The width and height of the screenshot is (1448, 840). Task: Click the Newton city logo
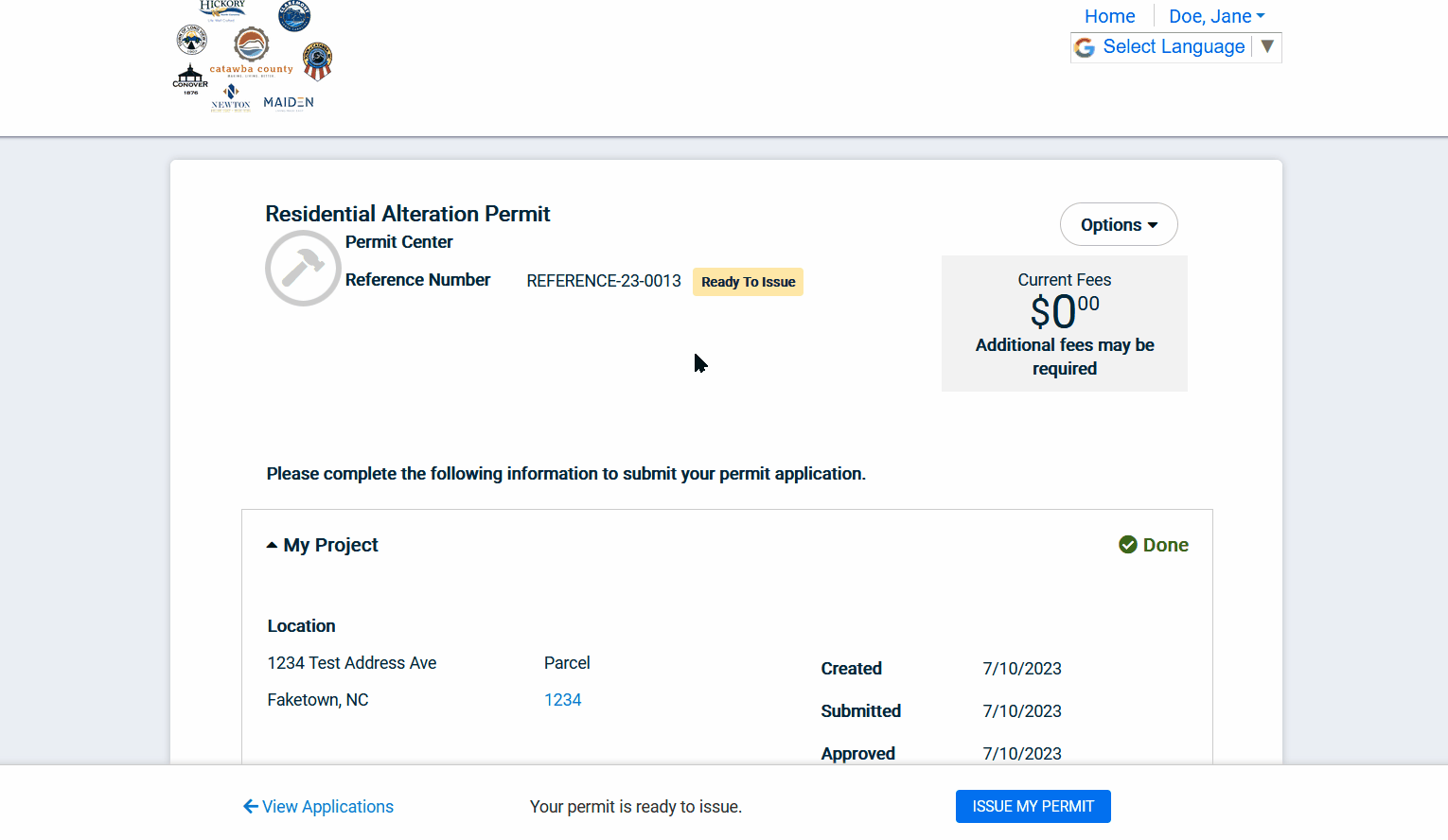tap(231, 98)
